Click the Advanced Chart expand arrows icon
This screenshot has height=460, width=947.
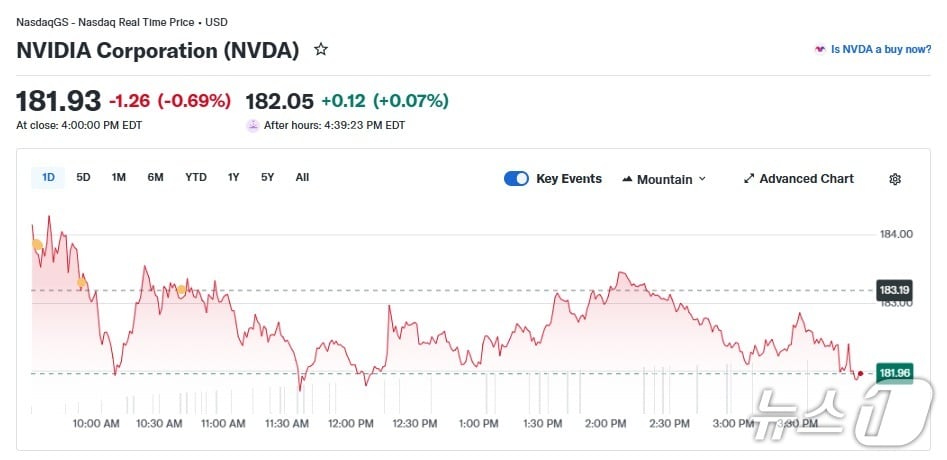point(749,179)
